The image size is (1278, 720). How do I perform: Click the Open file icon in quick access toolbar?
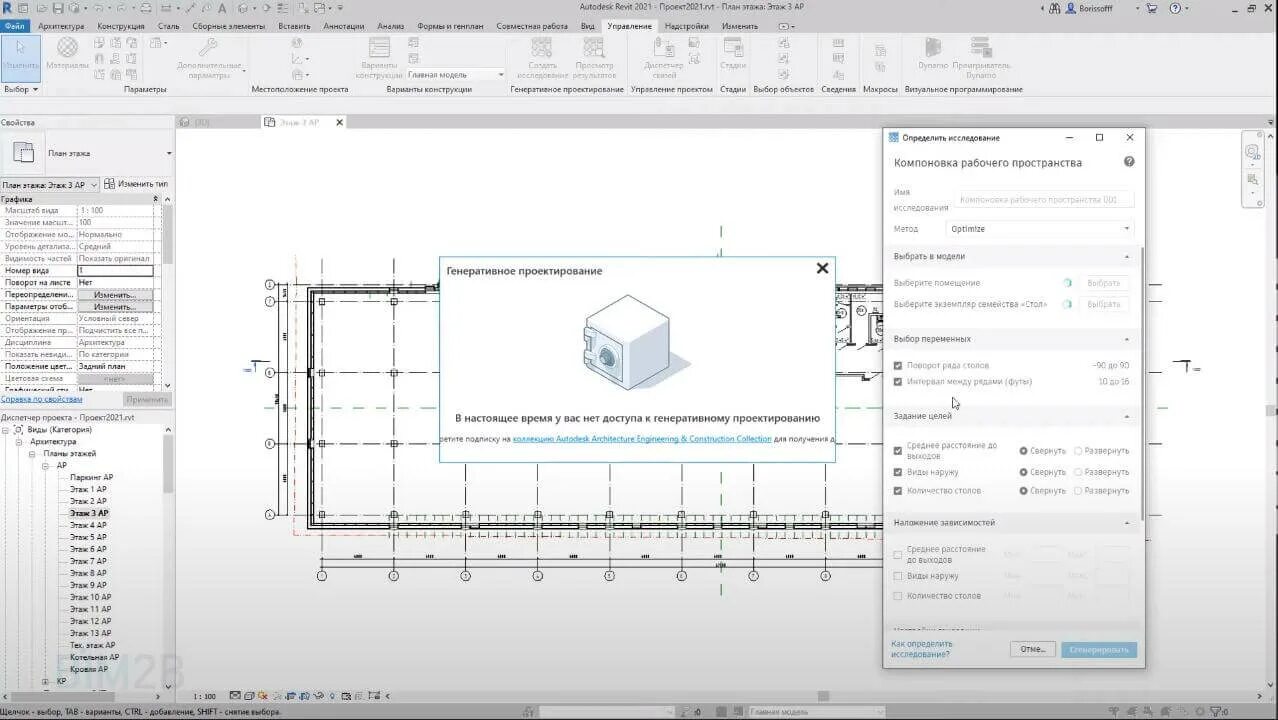(41, 8)
